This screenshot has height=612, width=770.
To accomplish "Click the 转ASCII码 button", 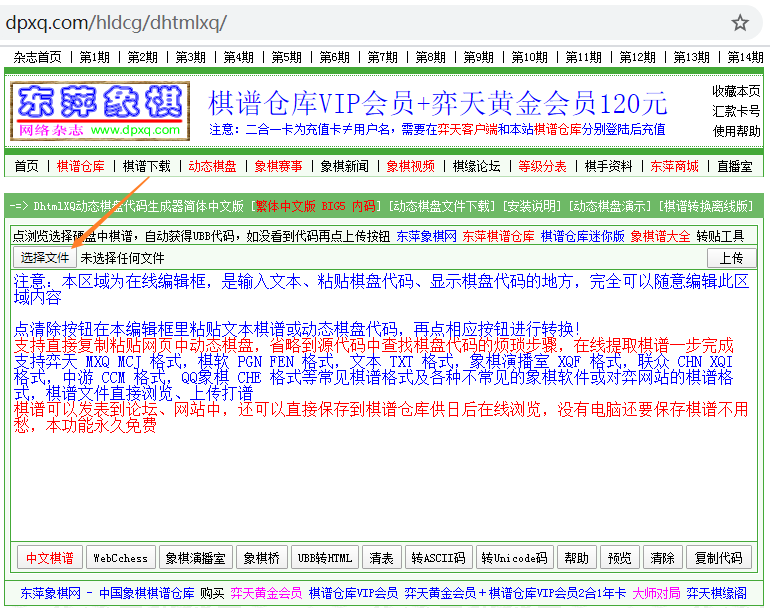I will coord(439,558).
